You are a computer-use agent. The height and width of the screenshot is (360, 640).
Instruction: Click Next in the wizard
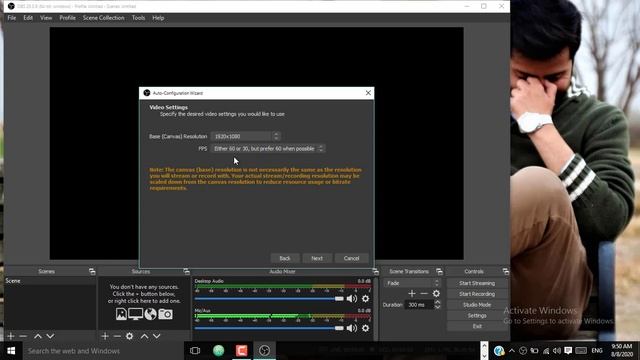click(x=317, y=258)
